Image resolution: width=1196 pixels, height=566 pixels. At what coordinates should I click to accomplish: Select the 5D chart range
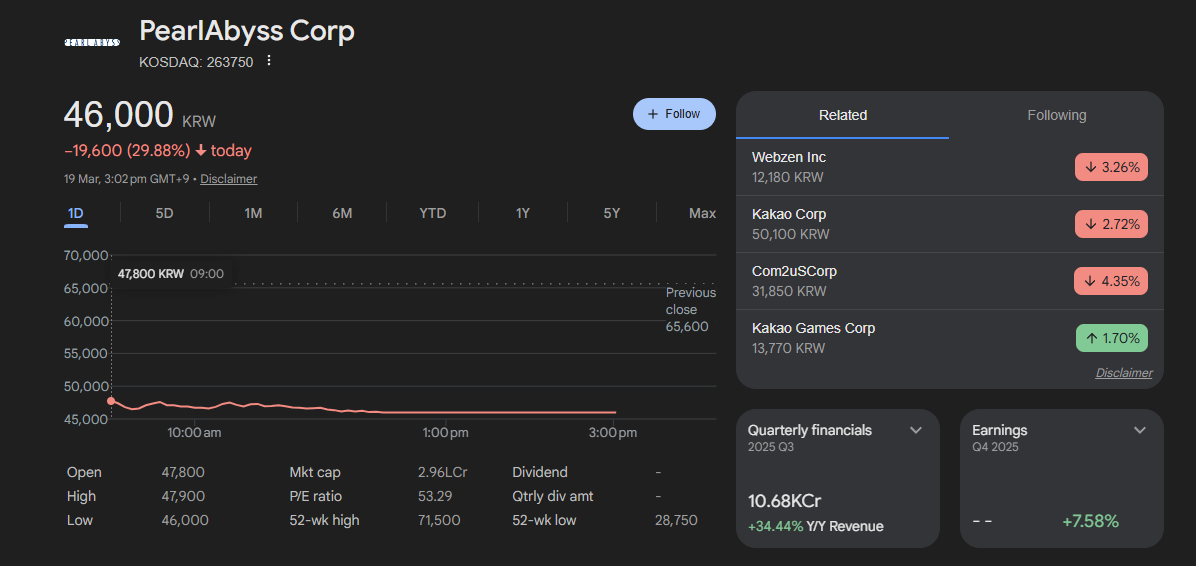164,213
